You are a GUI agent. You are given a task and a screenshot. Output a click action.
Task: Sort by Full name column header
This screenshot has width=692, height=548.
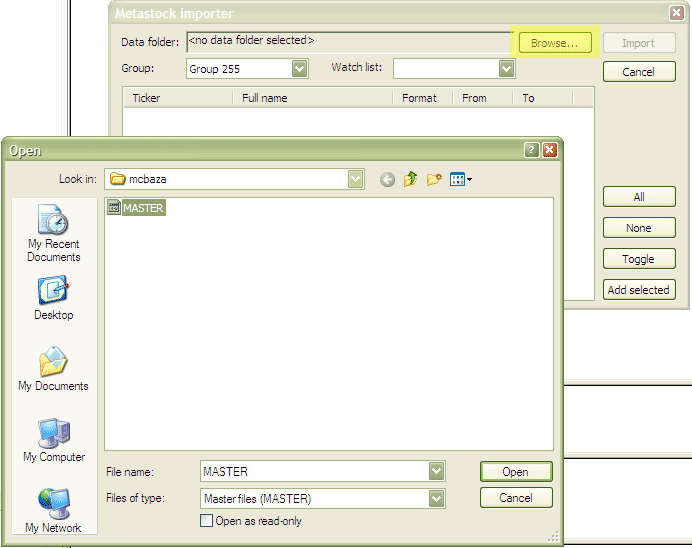click(x=312, y=98)
